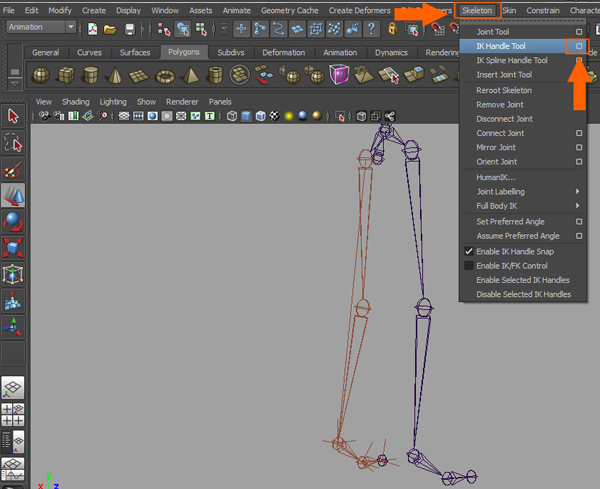Click the Polygon Cylinder shelf icon

pyautogui.click(x=91, y=75)
